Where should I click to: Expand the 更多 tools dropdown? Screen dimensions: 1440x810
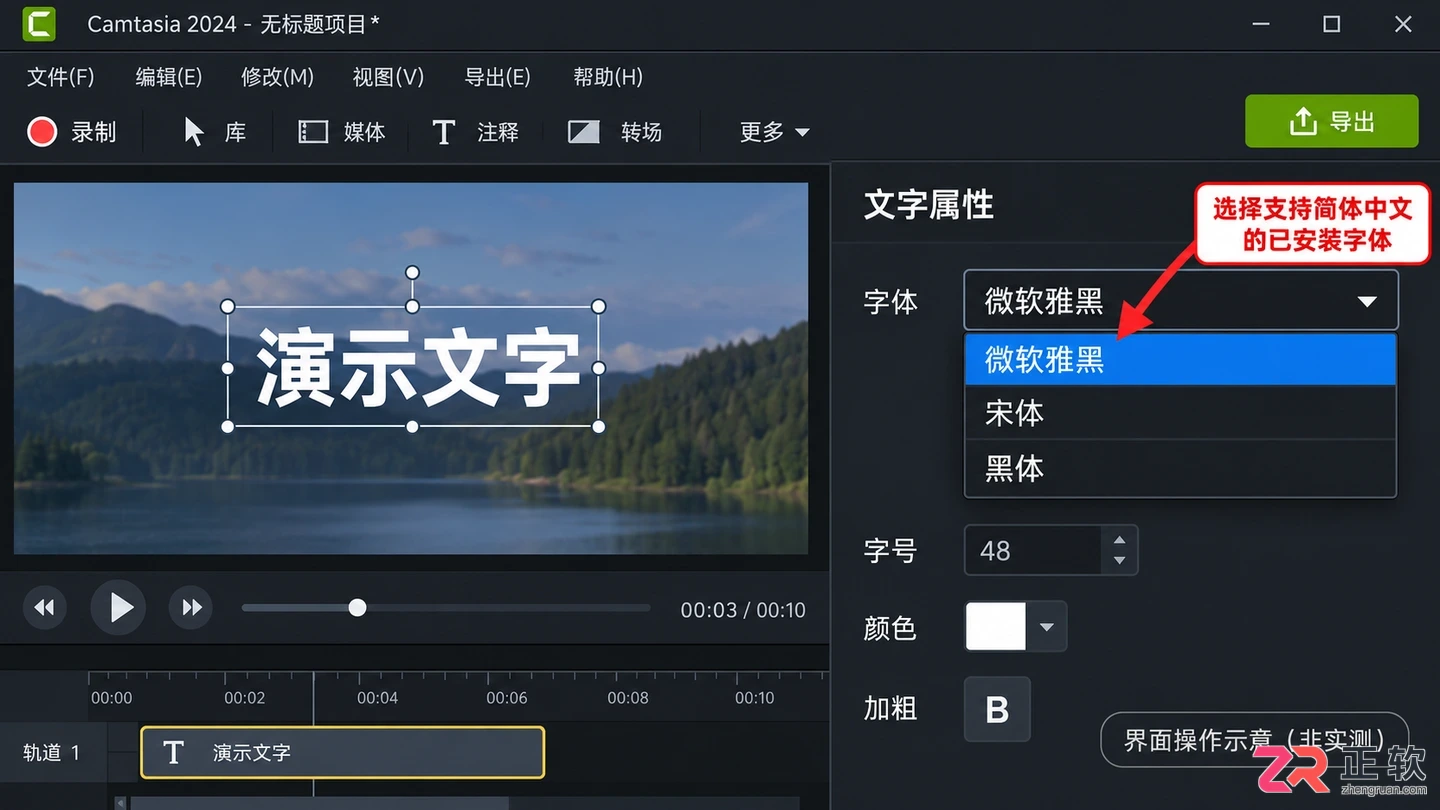click(774, 132)
